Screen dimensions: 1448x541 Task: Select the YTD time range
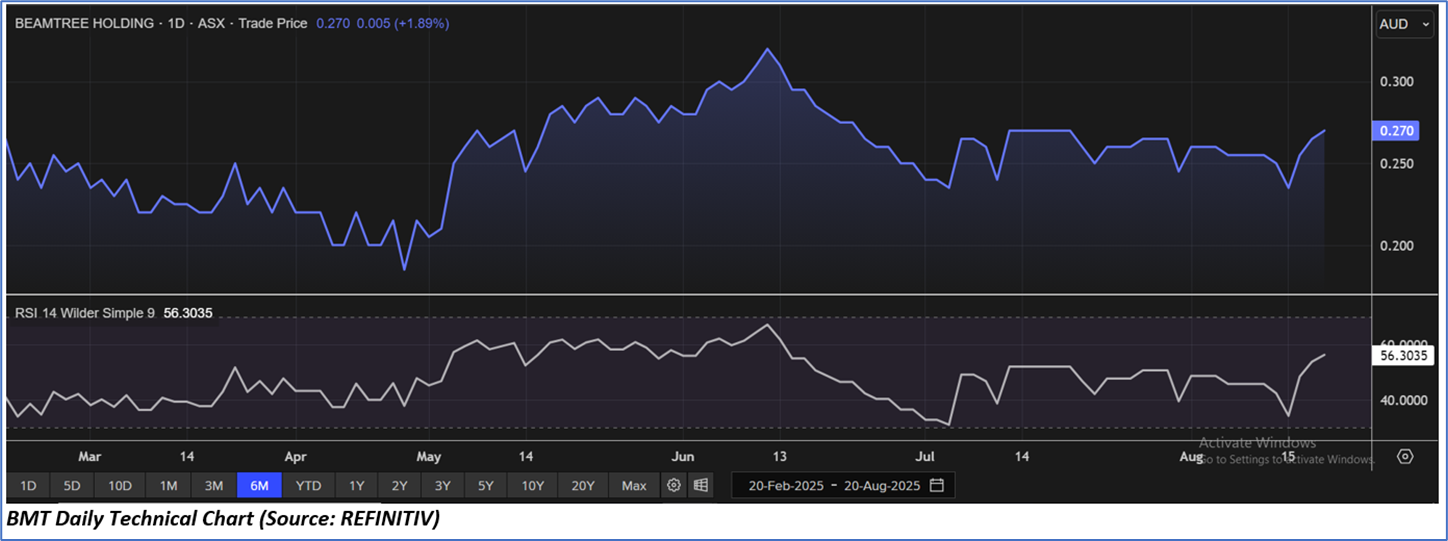point(309,486)
